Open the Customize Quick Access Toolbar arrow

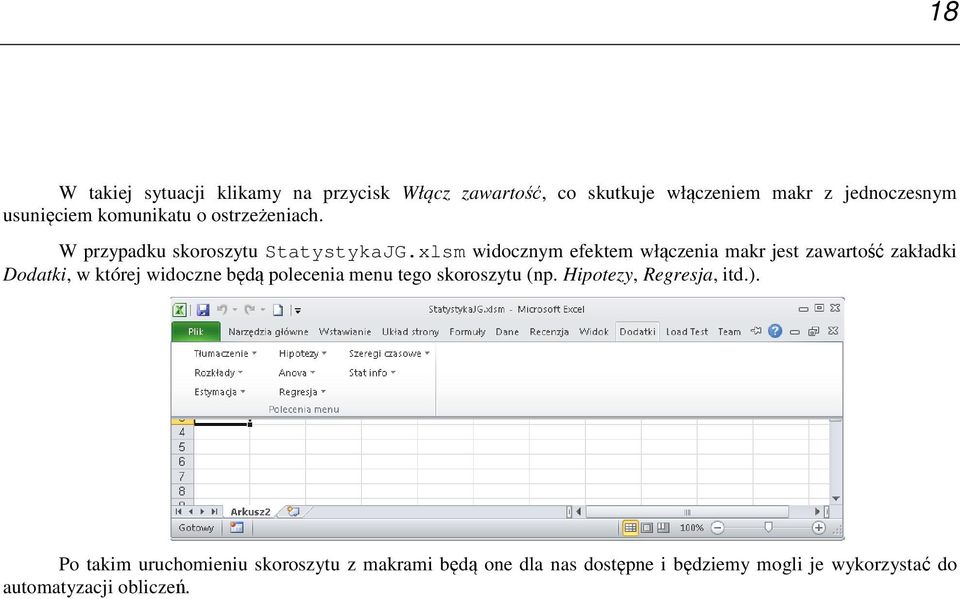pyautogui.click(x=298, y=311)
